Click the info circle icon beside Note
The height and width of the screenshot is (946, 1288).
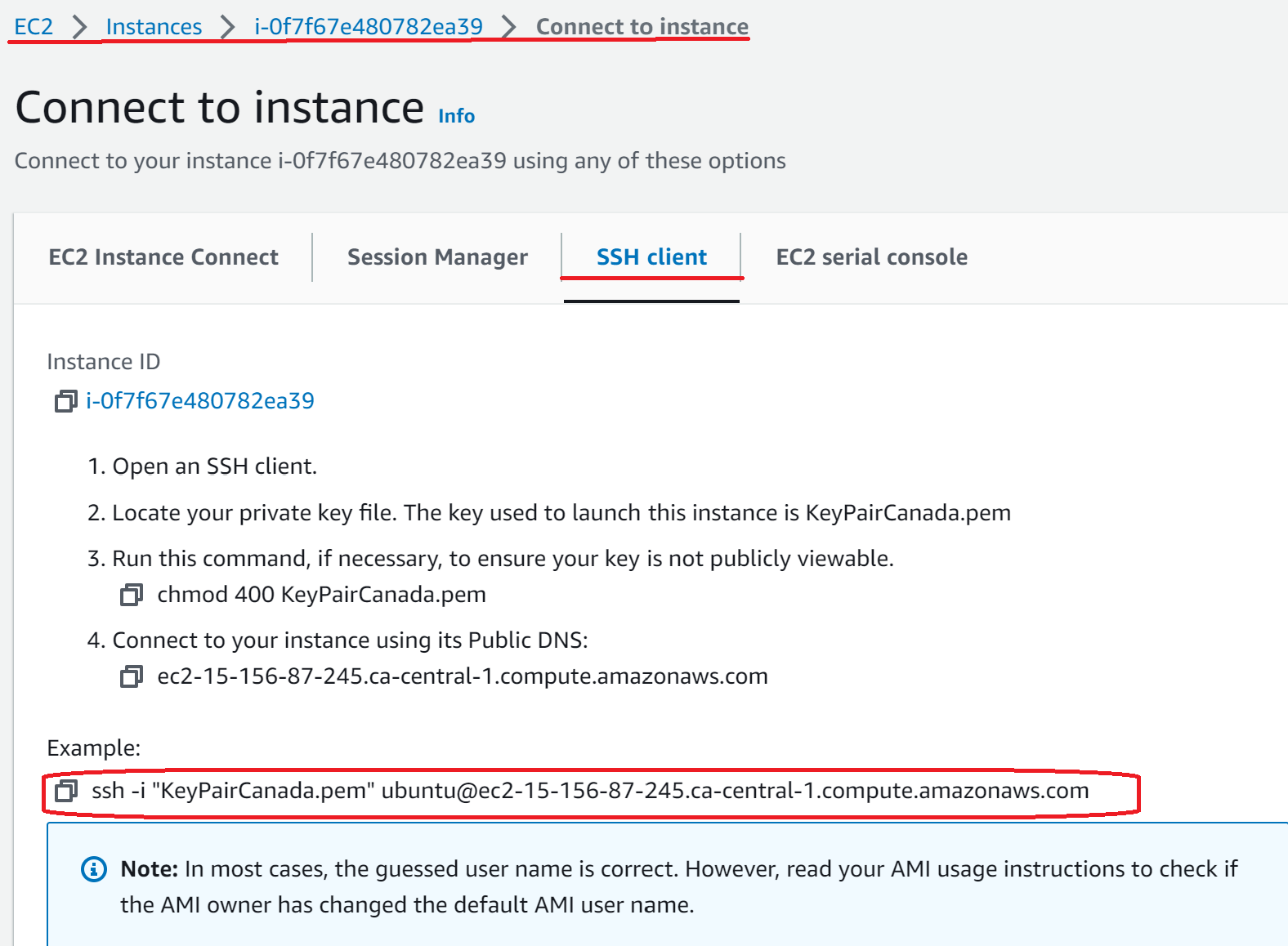[x=94, y=869]
